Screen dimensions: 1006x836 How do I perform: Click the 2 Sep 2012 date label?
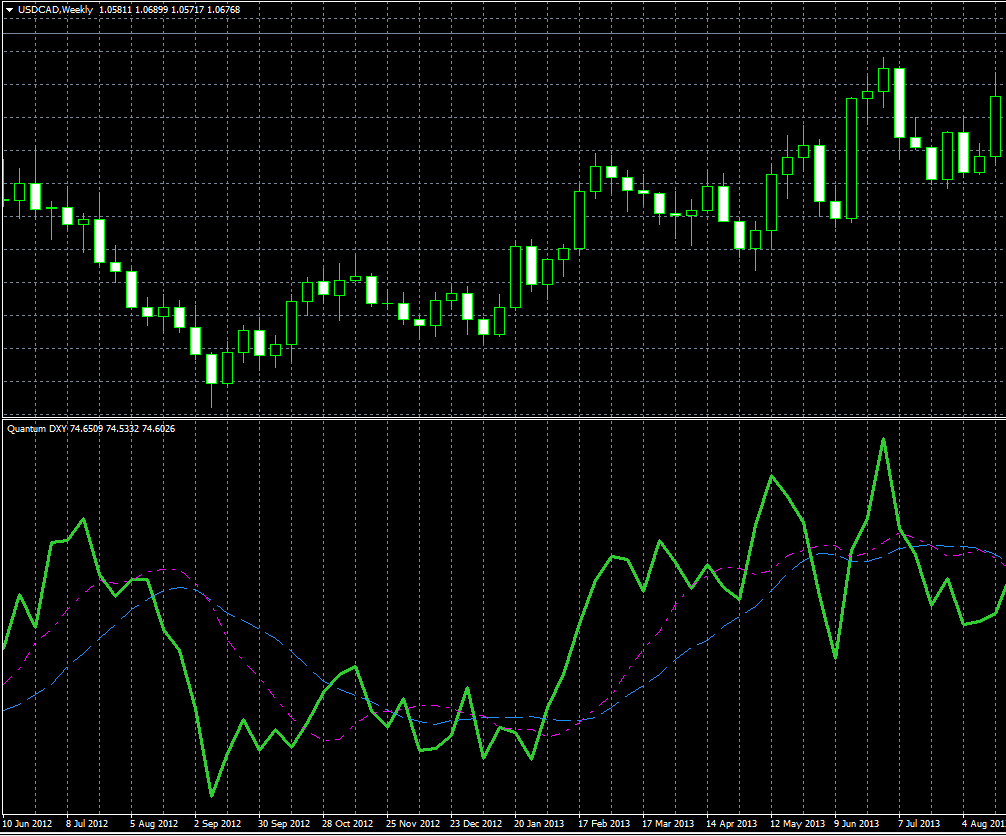(218, 824)
